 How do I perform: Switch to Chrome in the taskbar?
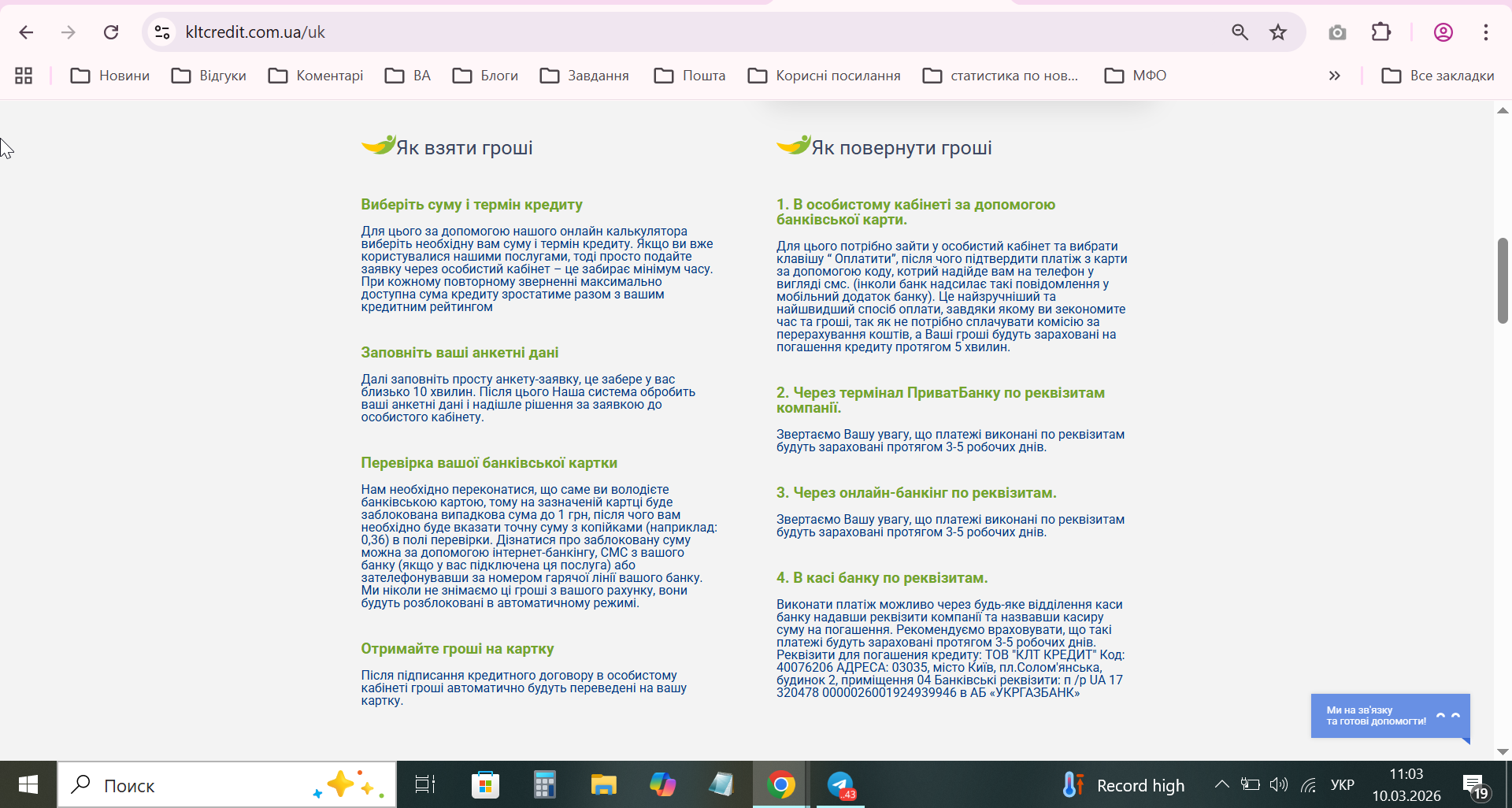pos(780,785)
